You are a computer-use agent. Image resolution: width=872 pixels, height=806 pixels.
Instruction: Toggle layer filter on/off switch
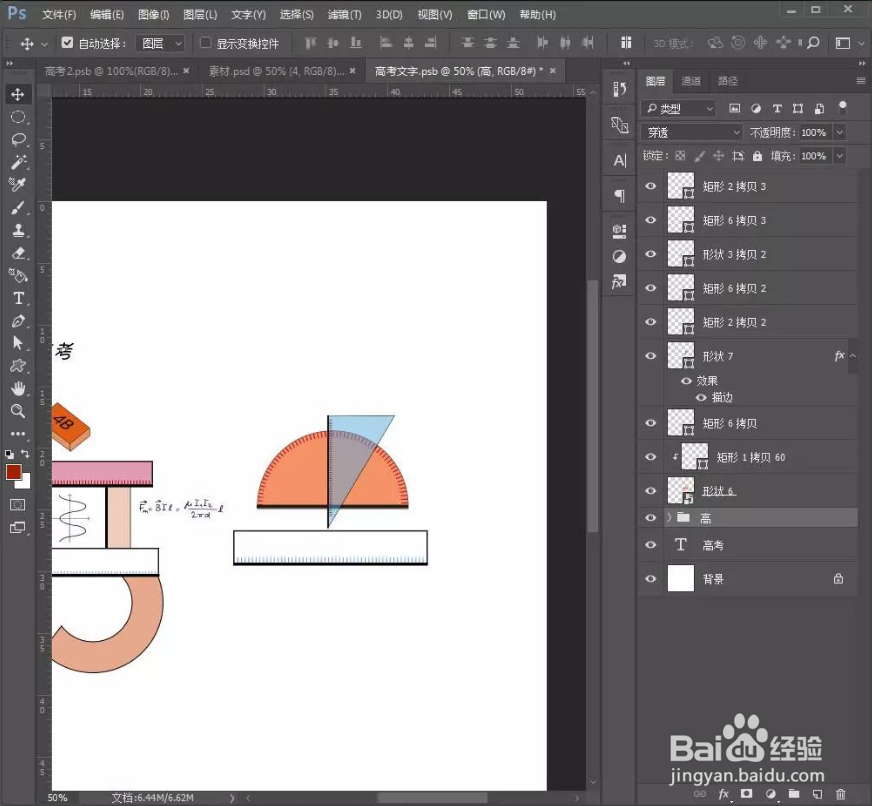(843, 107)
